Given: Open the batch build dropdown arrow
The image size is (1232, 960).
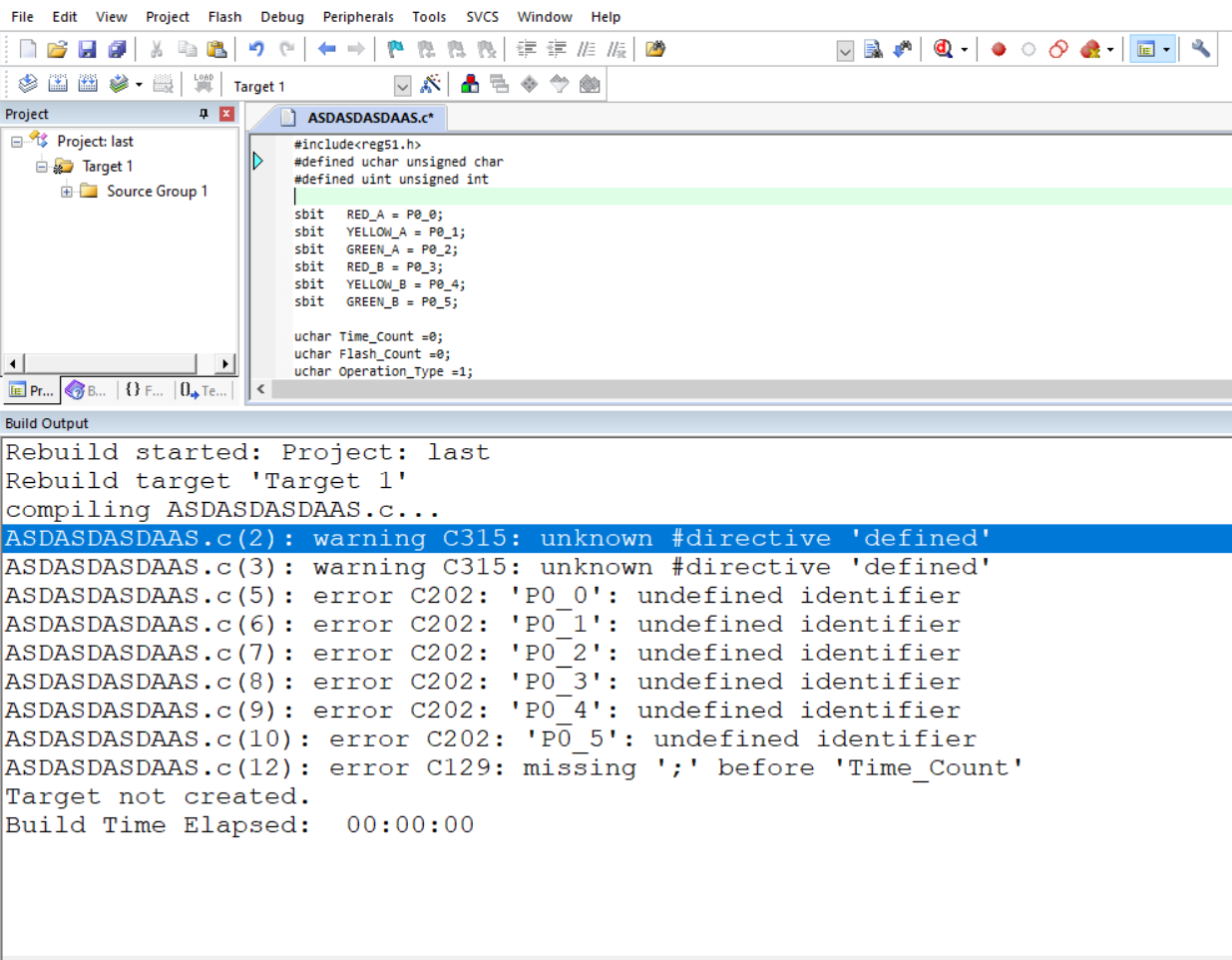Looking at the screenshot, I should (x=139, y=85).
